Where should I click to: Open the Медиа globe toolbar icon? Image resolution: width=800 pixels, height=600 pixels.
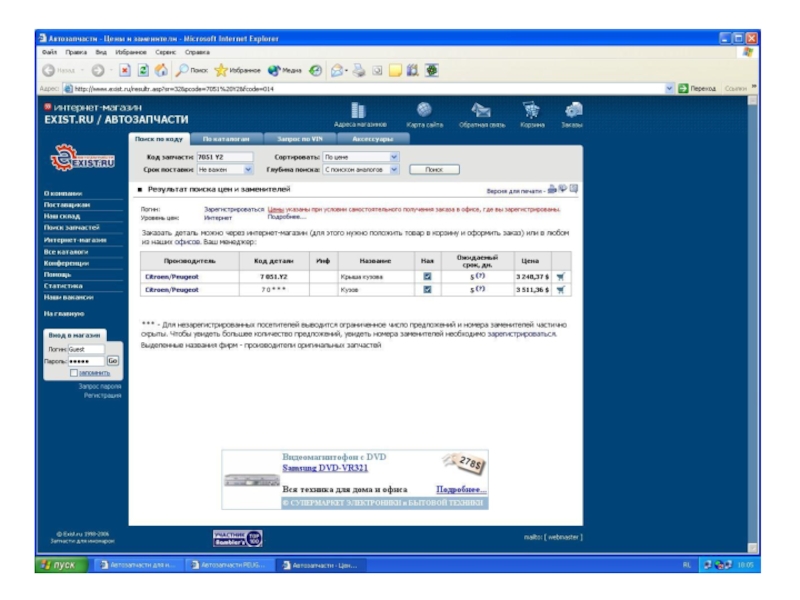pyautogui.click(x=274, y=70)
